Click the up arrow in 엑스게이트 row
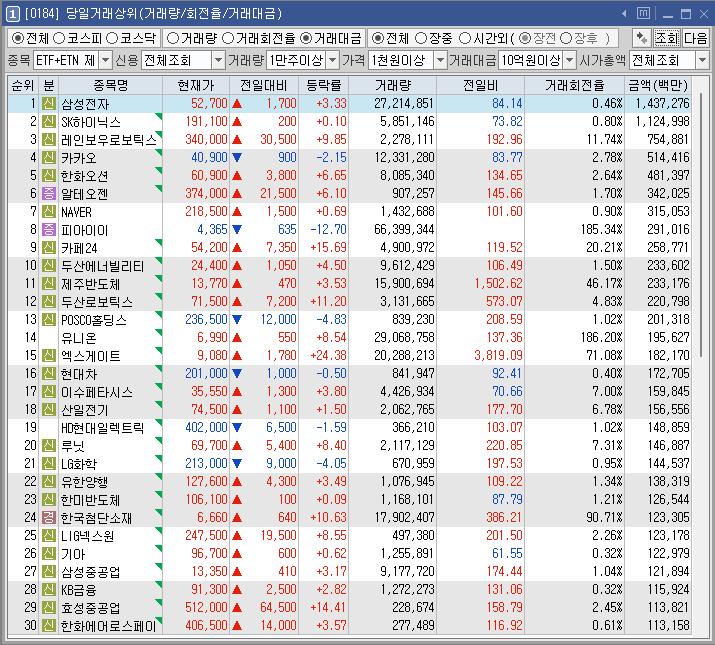Image resolution: width=715 pixels, height=645 pixels. pos(237,355)
